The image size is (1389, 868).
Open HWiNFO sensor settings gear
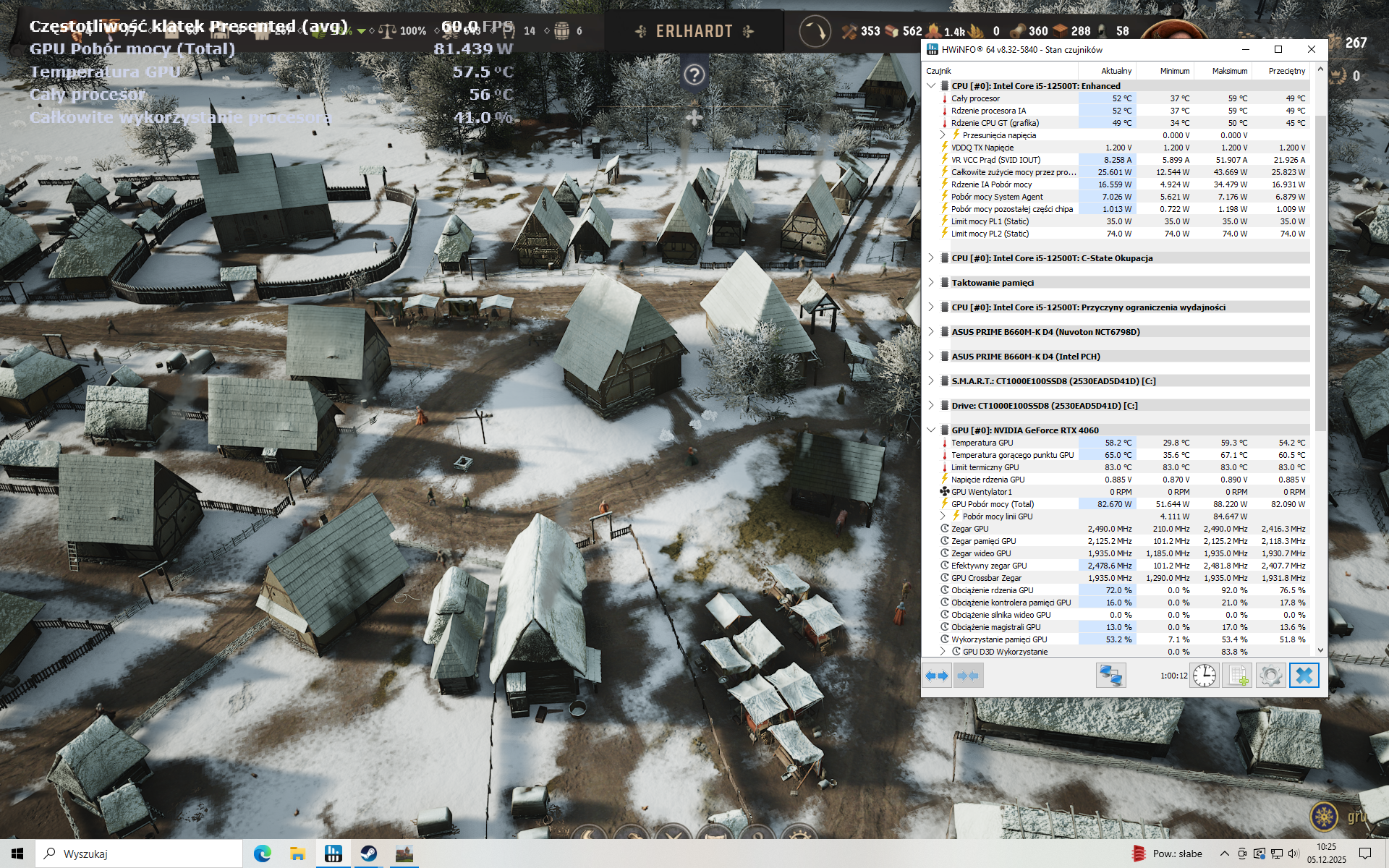1270,676
